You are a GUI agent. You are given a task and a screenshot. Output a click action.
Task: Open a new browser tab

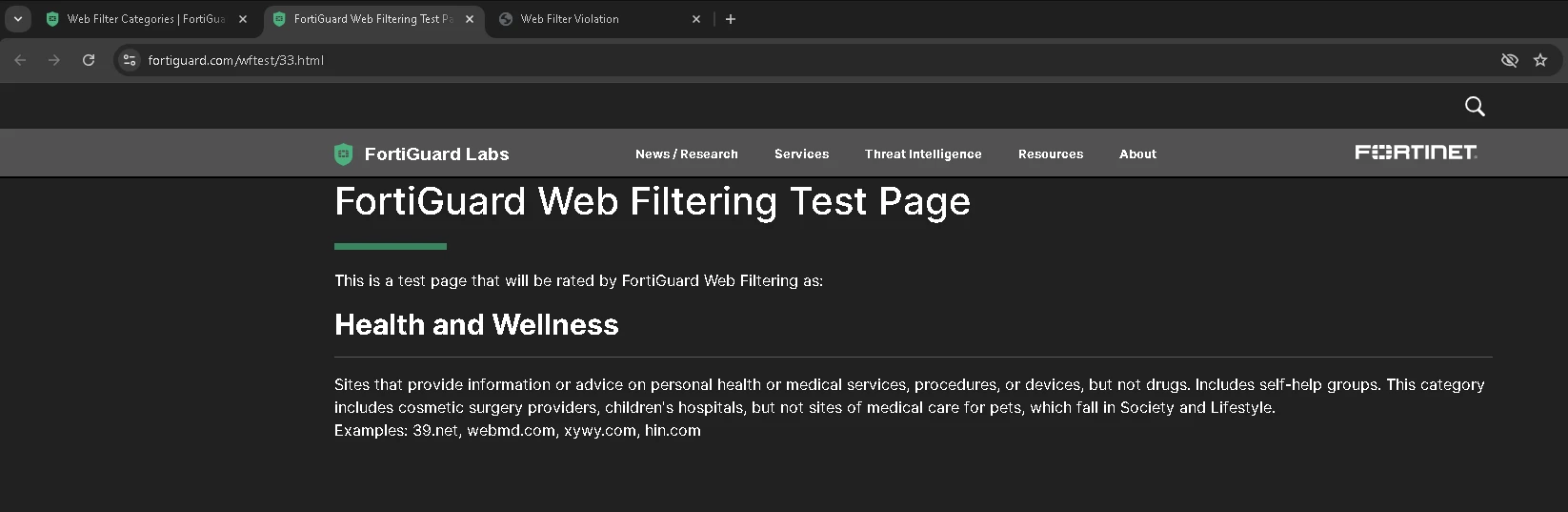(731, 19)
